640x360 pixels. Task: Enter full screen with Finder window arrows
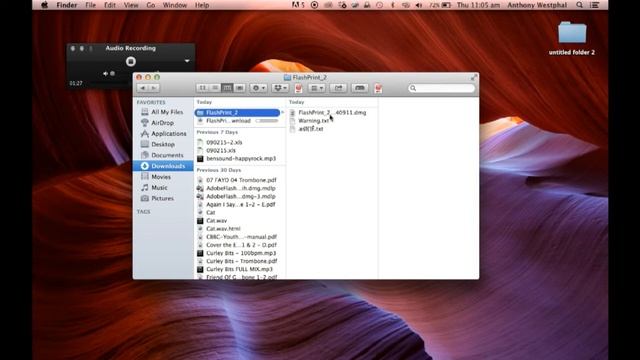(x=473, y=77)
